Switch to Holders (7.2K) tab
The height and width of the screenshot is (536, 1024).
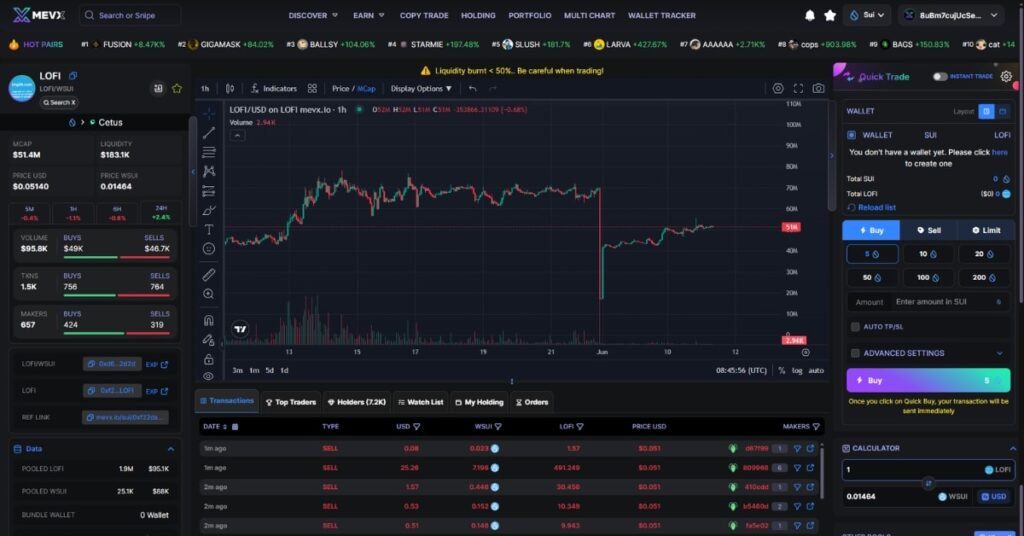pyautogui.click(x=357, y=402)
